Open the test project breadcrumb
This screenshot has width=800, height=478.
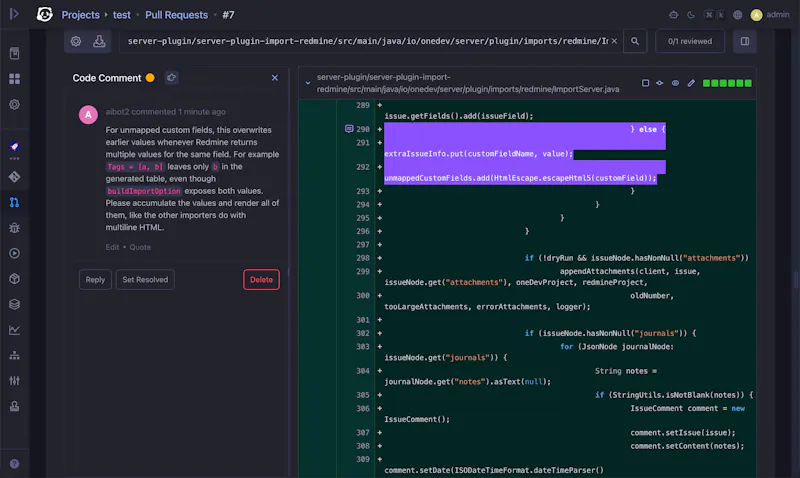(121, 15)
